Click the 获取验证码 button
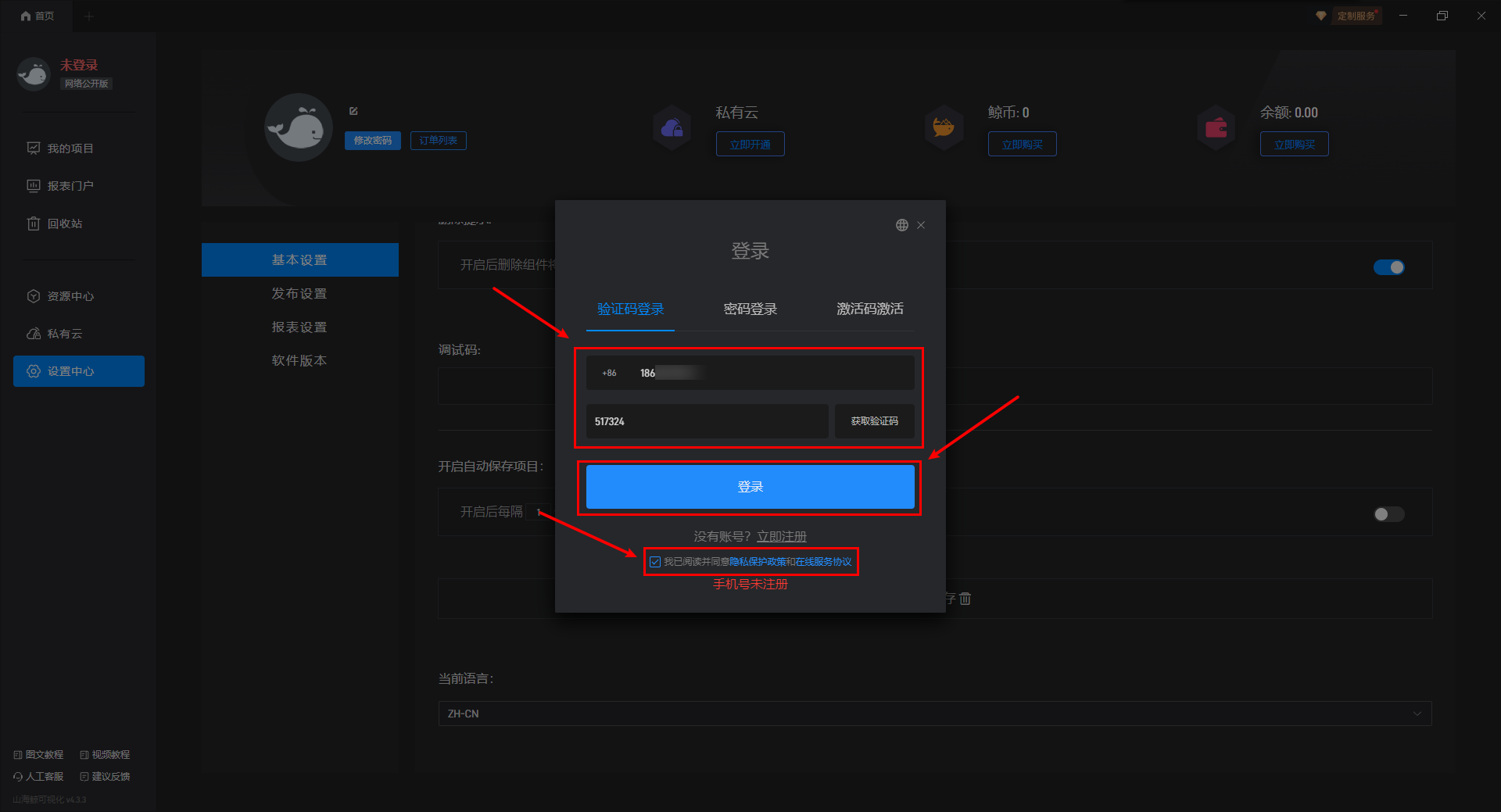 [875, 421]
